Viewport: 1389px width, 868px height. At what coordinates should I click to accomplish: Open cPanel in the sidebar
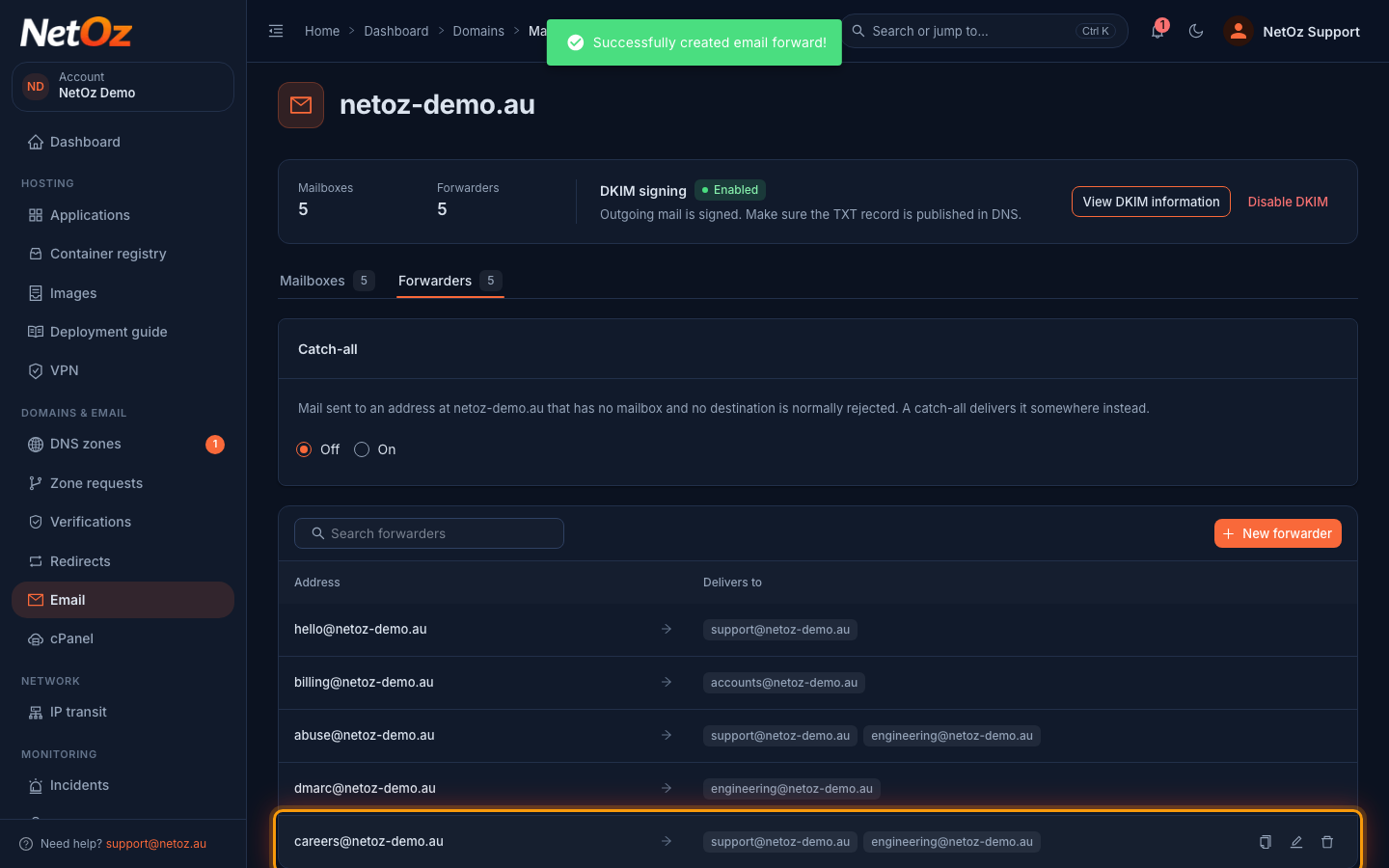(123, 638)
